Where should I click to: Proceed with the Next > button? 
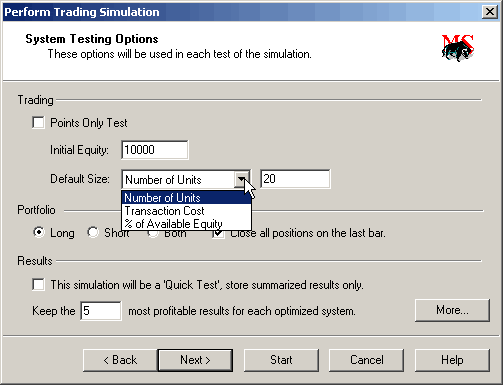coord(195,360)
